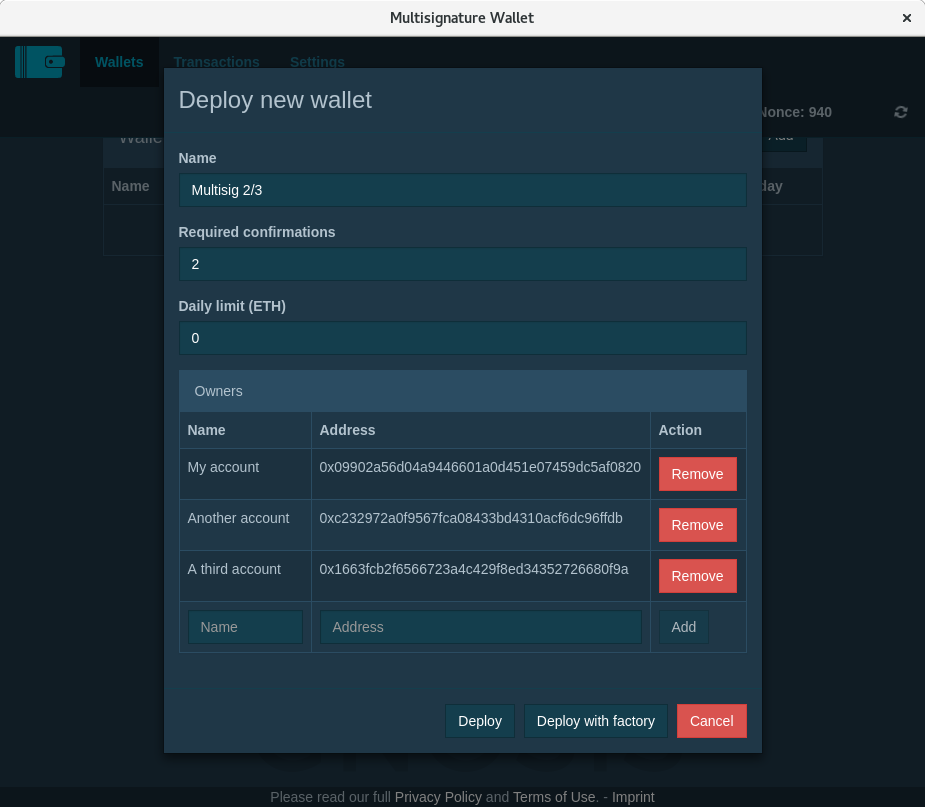Remove the Another account owner
Screen dimensions: 925x807
pyautogui.click(x=697, y=525)
